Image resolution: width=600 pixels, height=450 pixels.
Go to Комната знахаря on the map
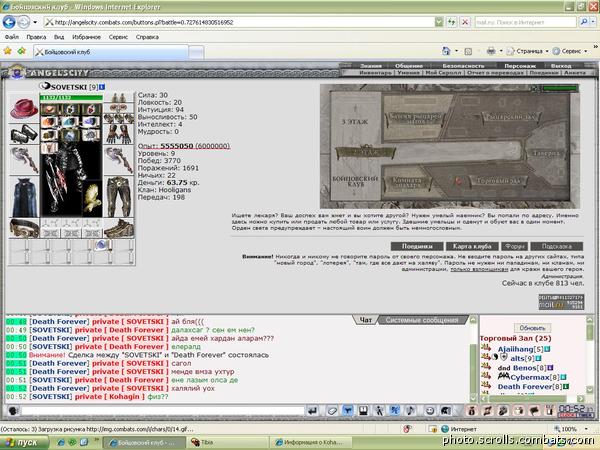pyautogui.click(x=407, y=182)
